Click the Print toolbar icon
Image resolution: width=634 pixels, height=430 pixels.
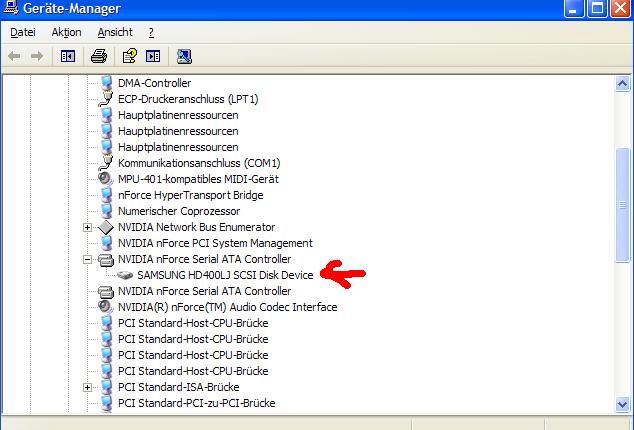tap(99, 56)
